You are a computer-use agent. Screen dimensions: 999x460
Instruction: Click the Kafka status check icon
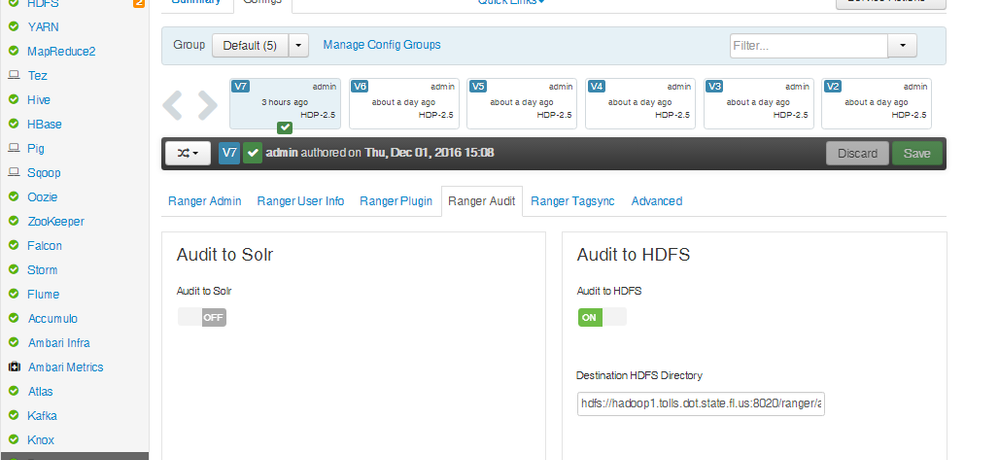click(x=13, y=415)
